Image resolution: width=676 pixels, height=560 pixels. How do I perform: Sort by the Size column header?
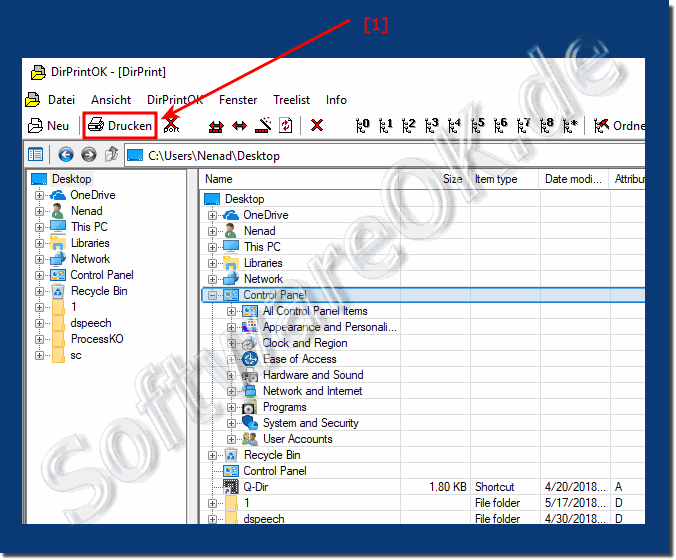pyautogui.click(x=434, y=179)
